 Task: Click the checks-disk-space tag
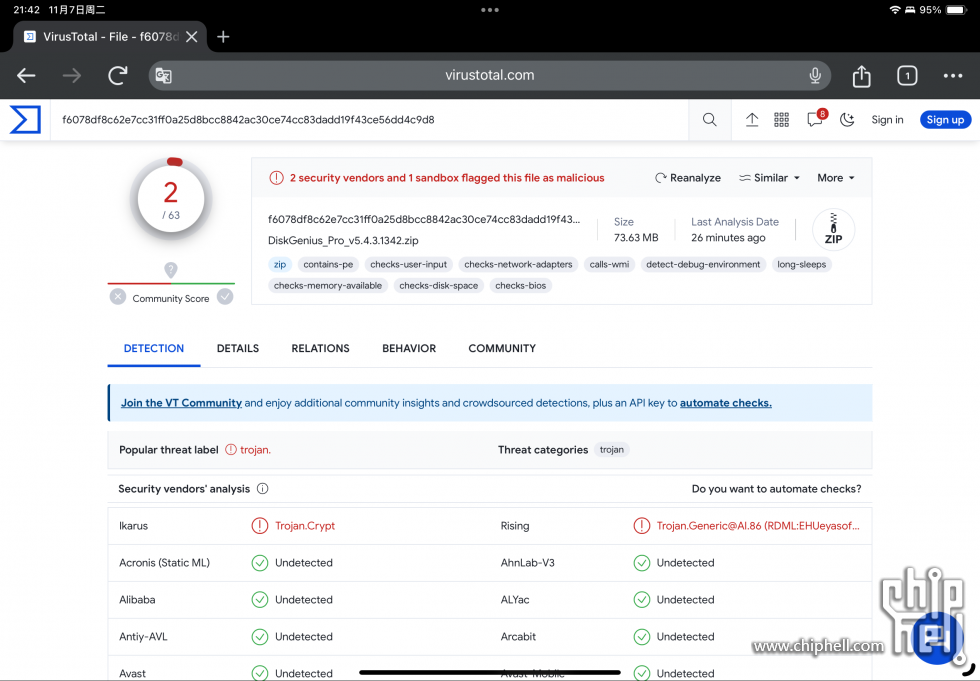coord(438,286)
